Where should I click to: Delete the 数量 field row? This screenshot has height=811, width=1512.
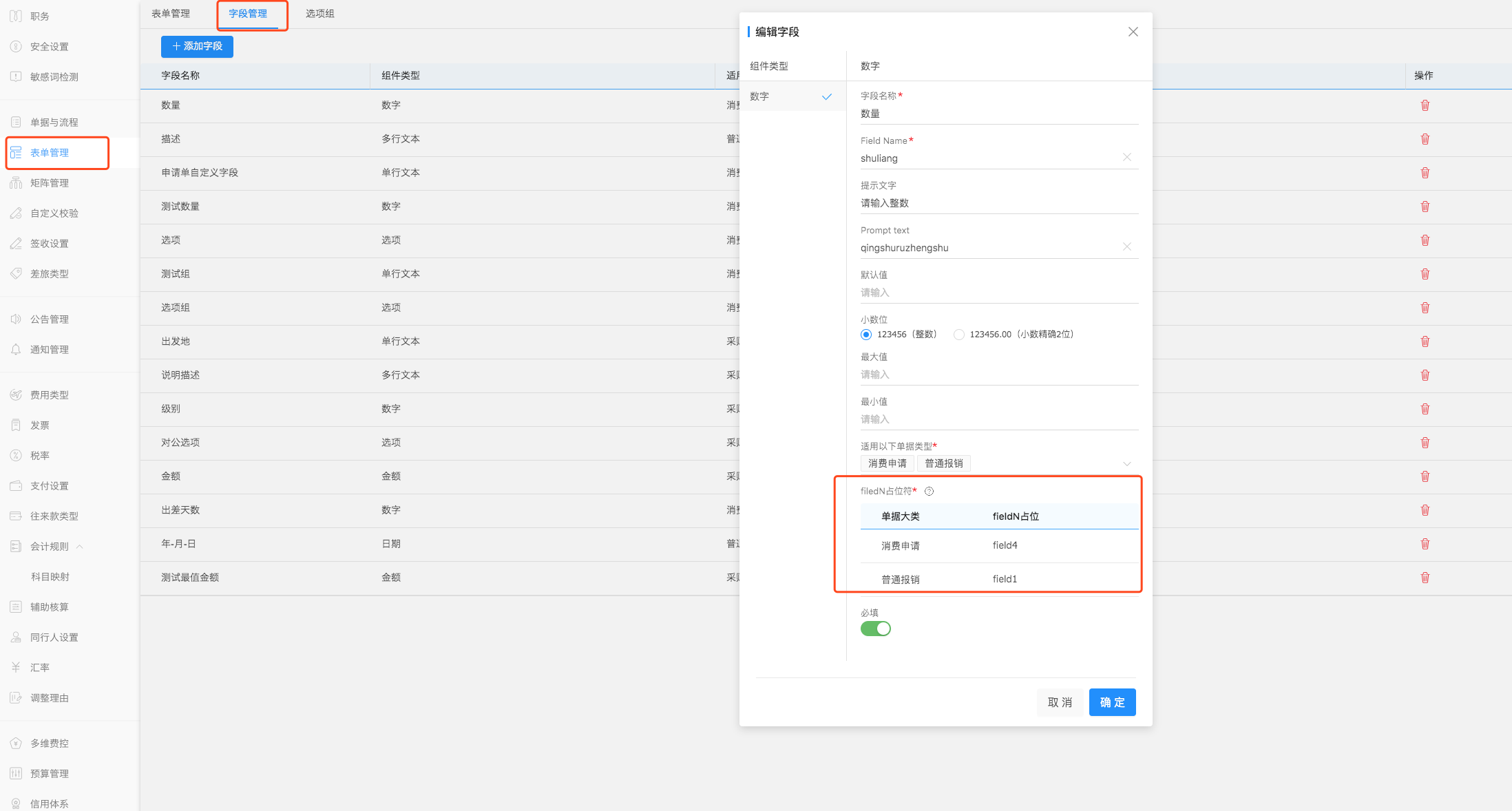pos(1425,105)
